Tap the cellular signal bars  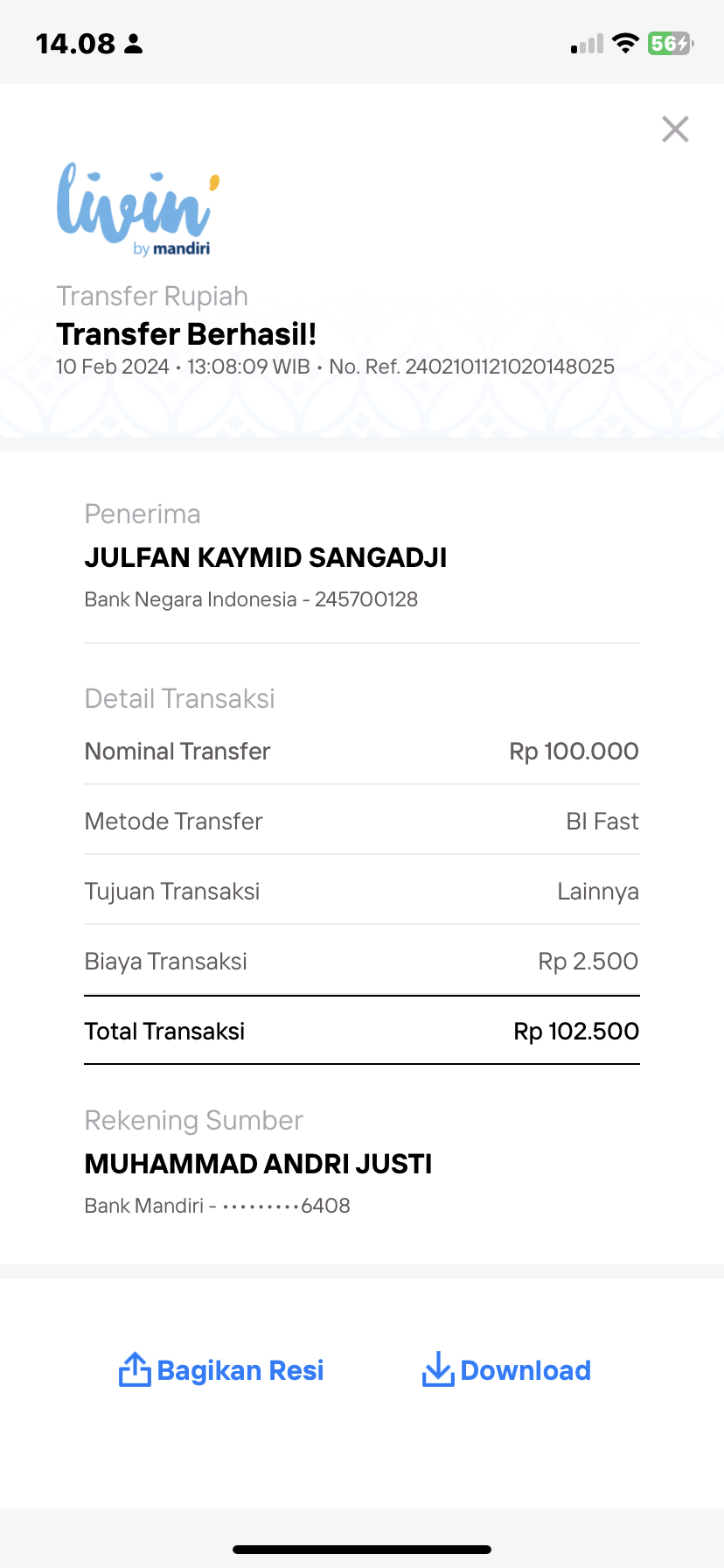587,44
